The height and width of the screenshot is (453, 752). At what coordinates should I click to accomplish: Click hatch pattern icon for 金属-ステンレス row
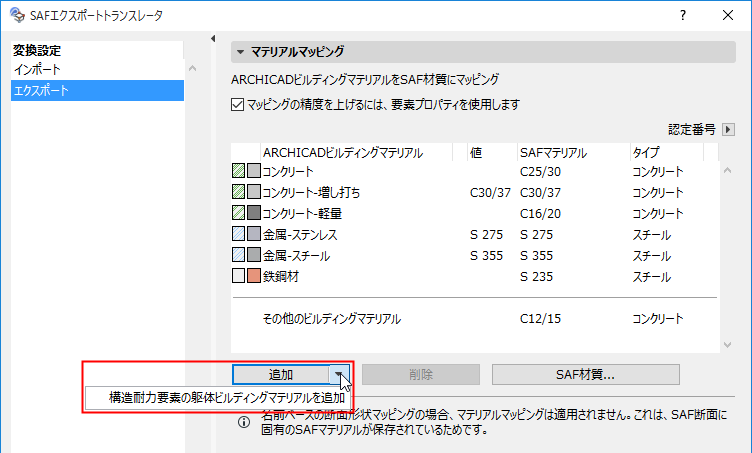pos(238,234)
